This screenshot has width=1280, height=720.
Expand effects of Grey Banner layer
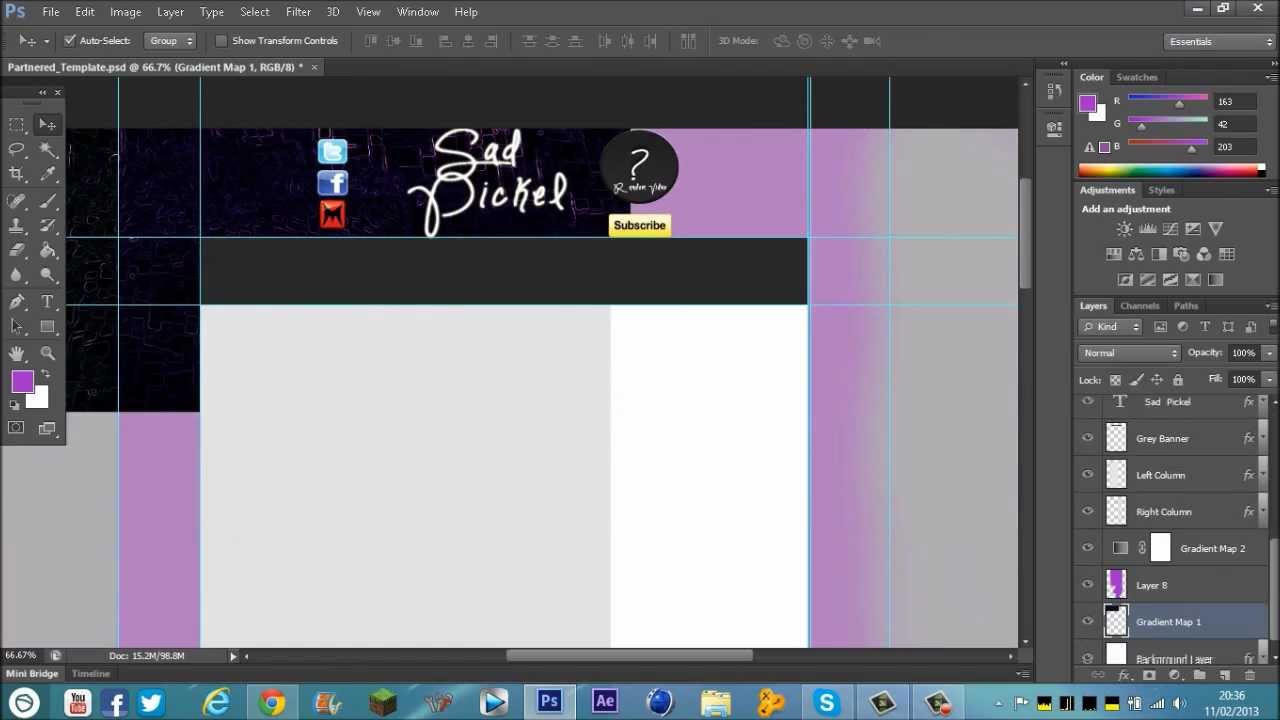tap(1263, 438)
